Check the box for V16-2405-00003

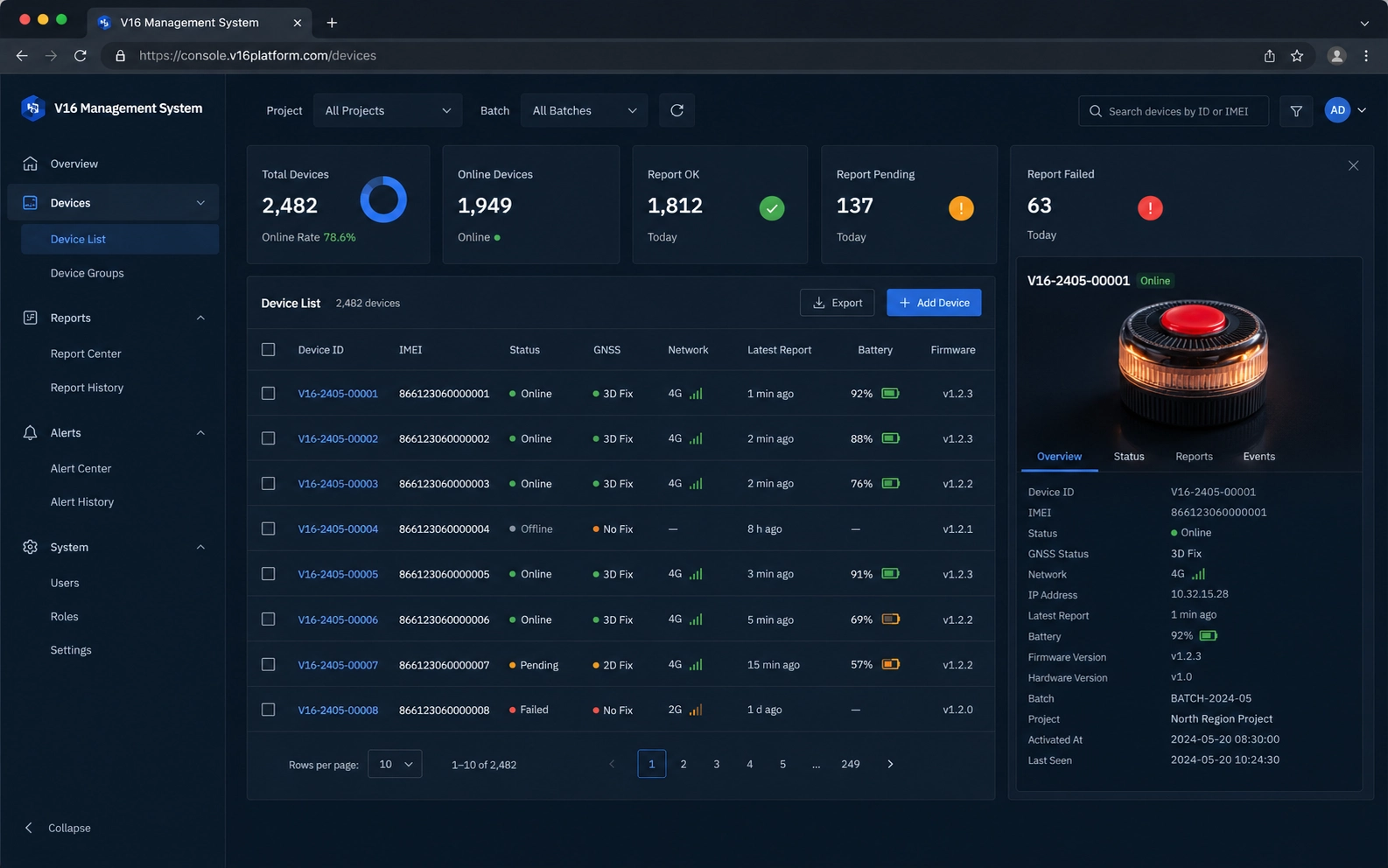(269, 483)
